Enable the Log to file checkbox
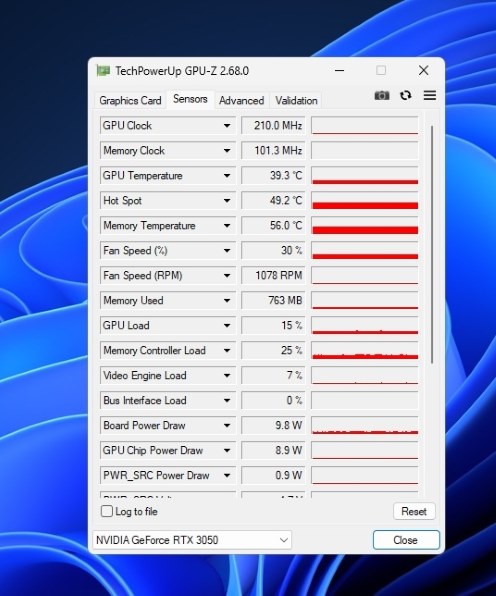The height and width of the screenshot is (596, 496). click(x=107, y=511)
